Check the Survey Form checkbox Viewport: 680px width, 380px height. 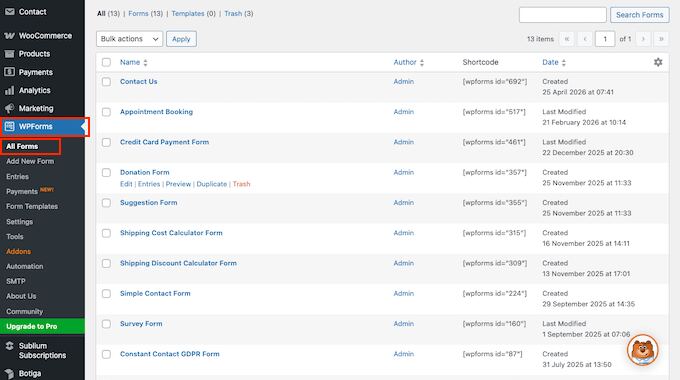106,324
